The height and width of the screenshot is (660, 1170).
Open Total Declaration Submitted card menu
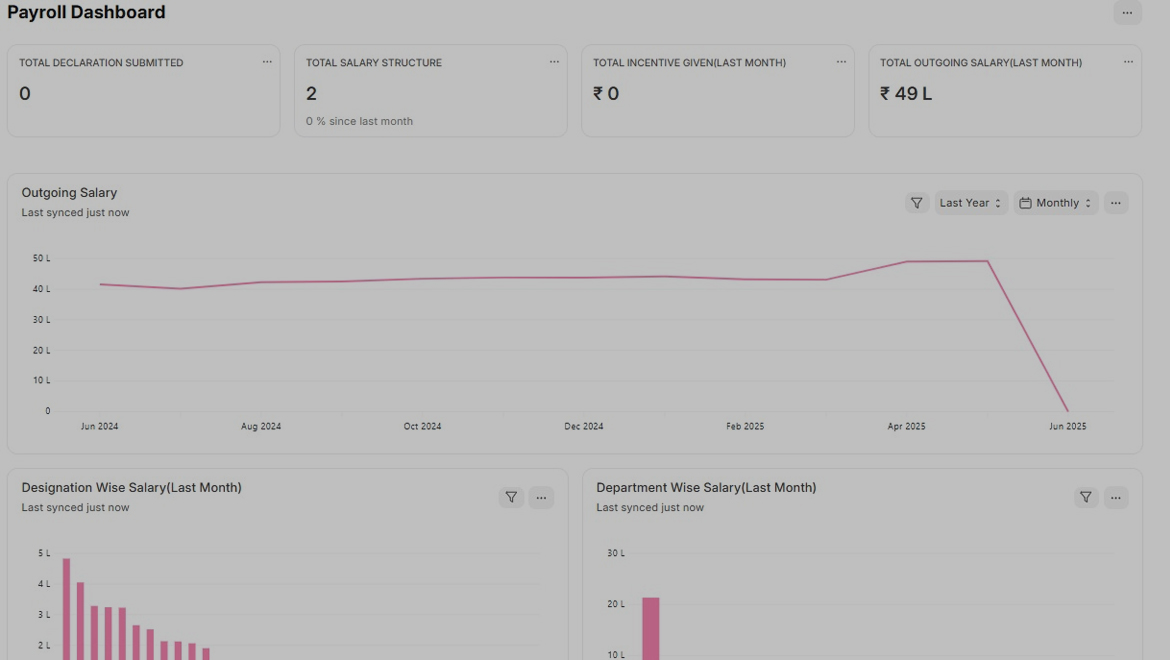click(267, 62)
